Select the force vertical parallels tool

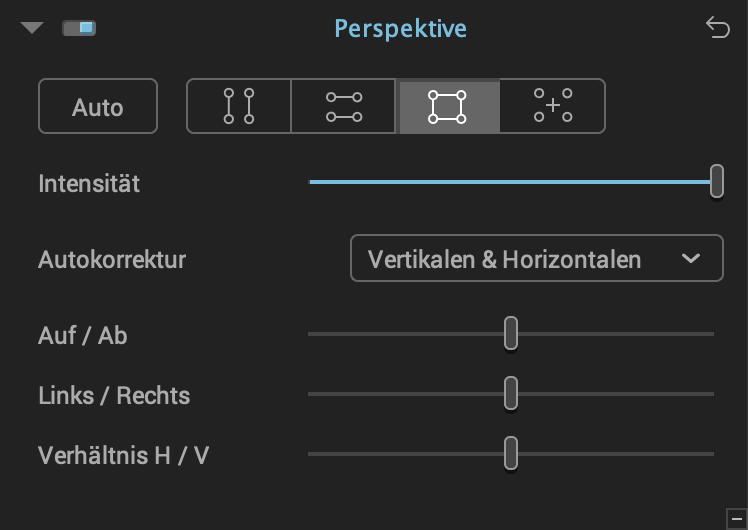click(239, 106)
